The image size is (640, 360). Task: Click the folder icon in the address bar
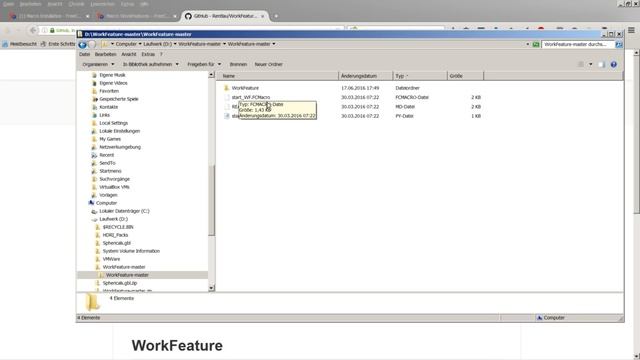105,44
